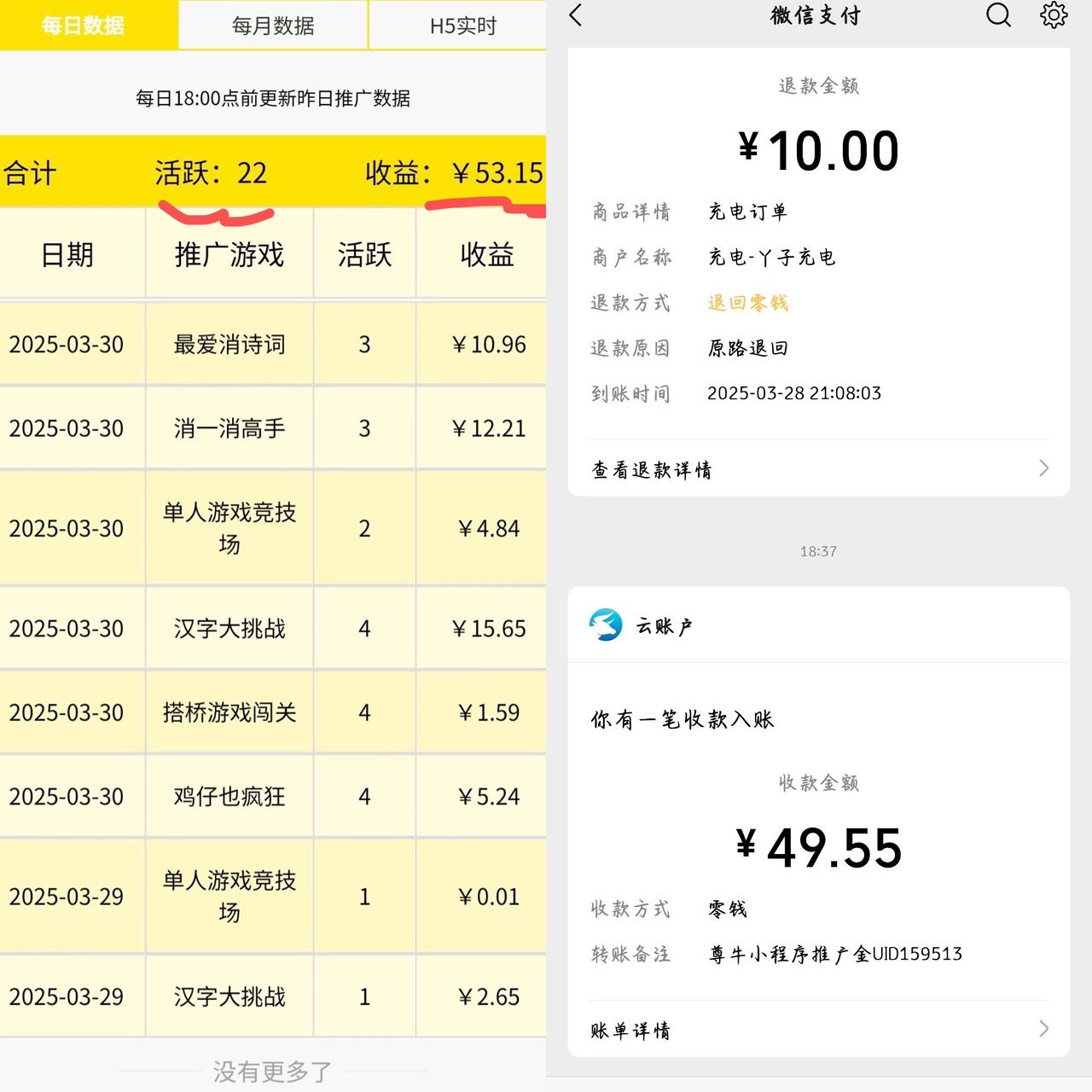Tap the 云账户 logo icon
Viewport: 1092px width, 1092px height.
606,625
